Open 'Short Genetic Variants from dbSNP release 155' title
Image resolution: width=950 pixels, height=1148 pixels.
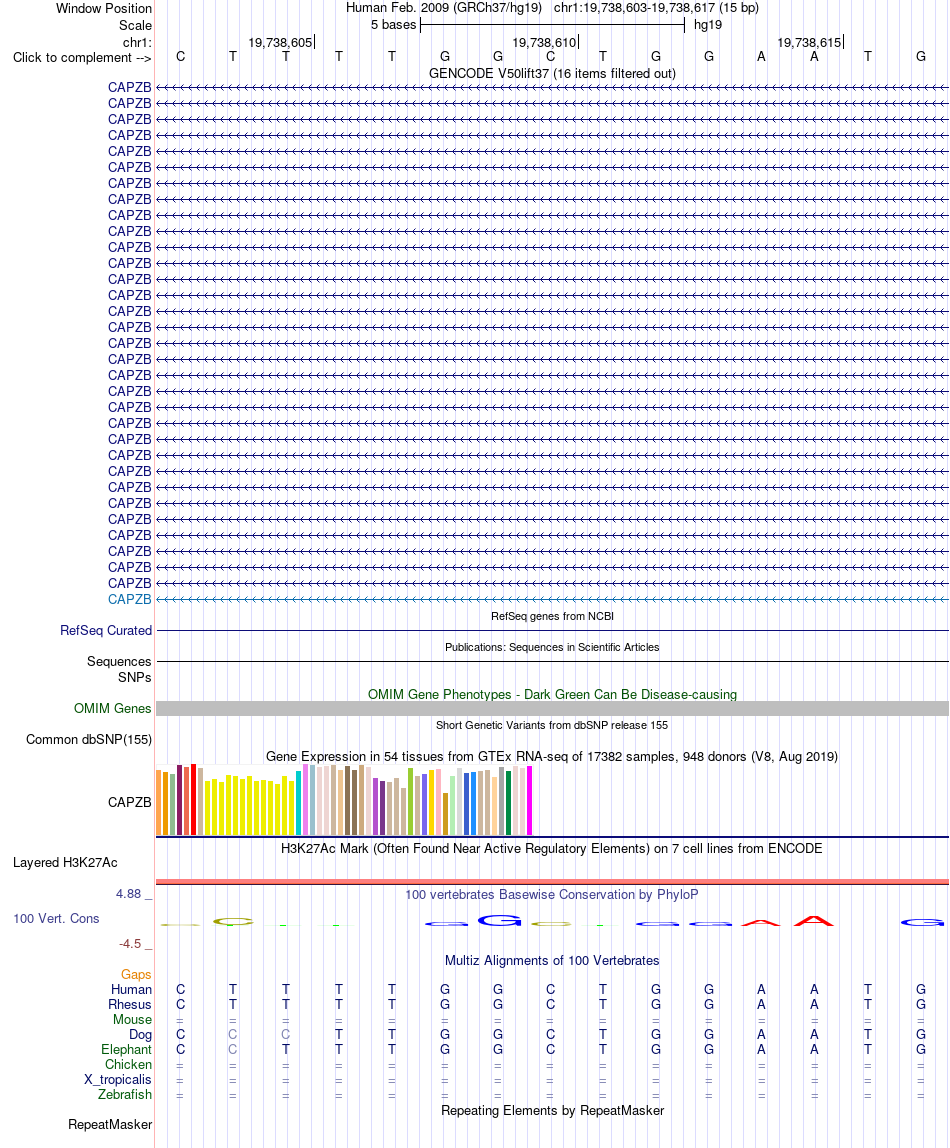[552, 725]
